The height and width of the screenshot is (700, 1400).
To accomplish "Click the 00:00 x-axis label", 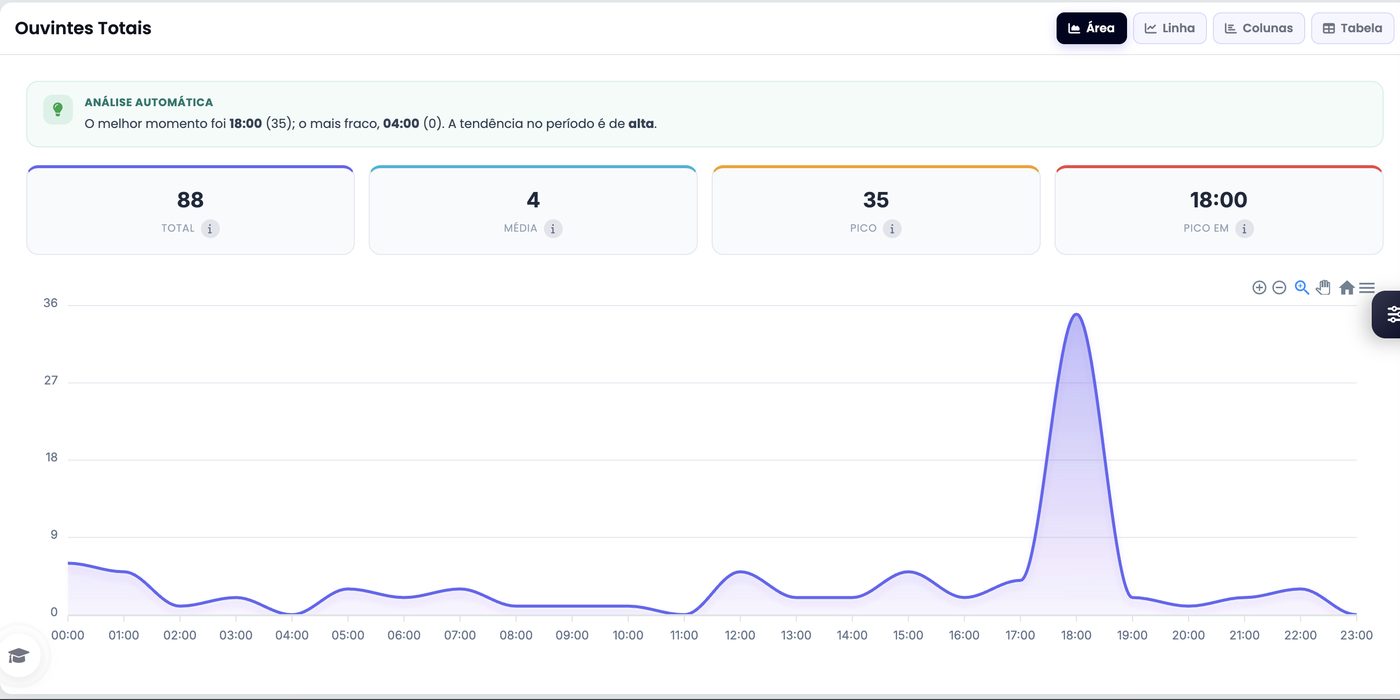I will [x=68, y=635].
